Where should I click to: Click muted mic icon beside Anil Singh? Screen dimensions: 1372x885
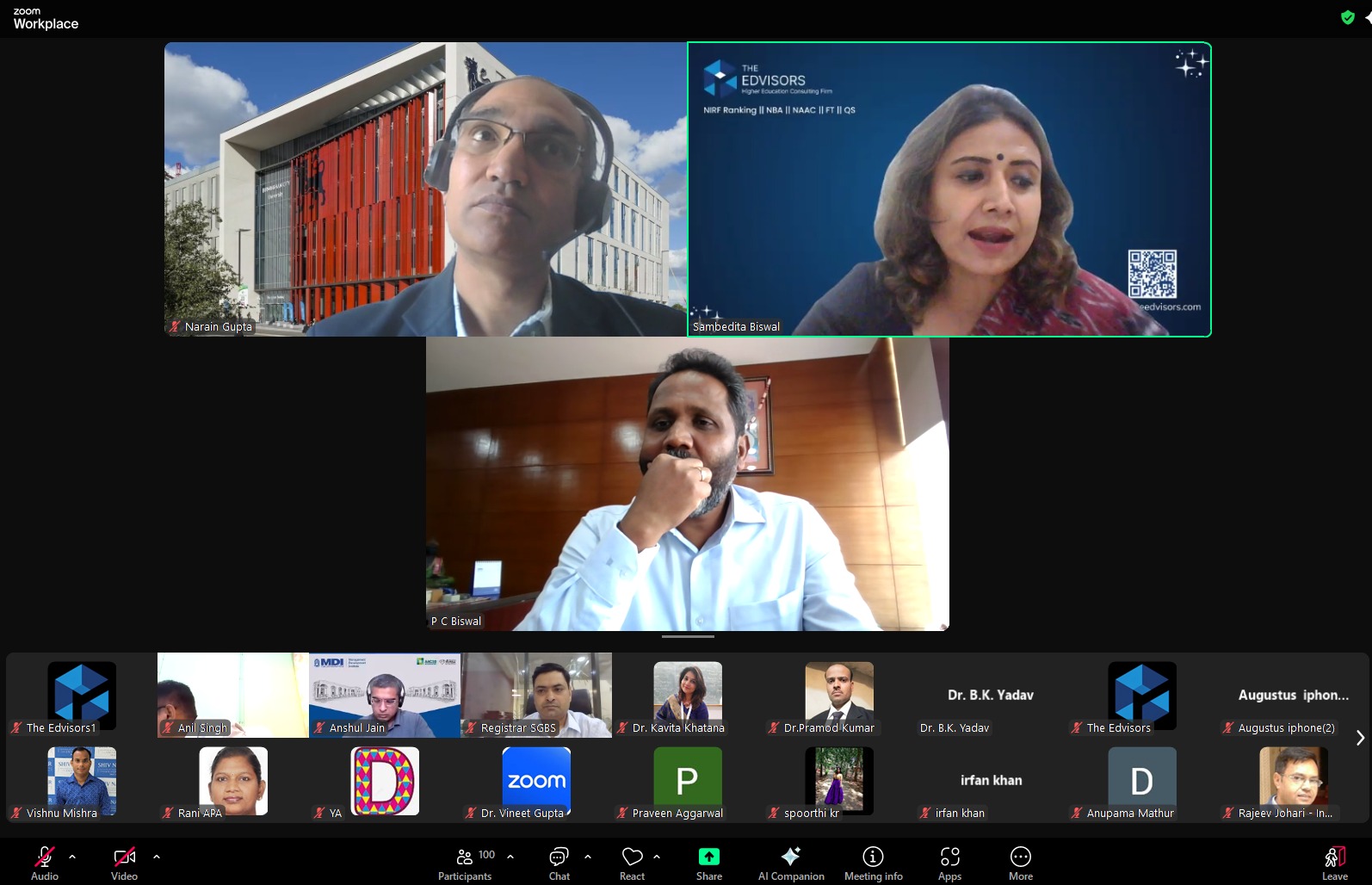[x=168, y=727]
